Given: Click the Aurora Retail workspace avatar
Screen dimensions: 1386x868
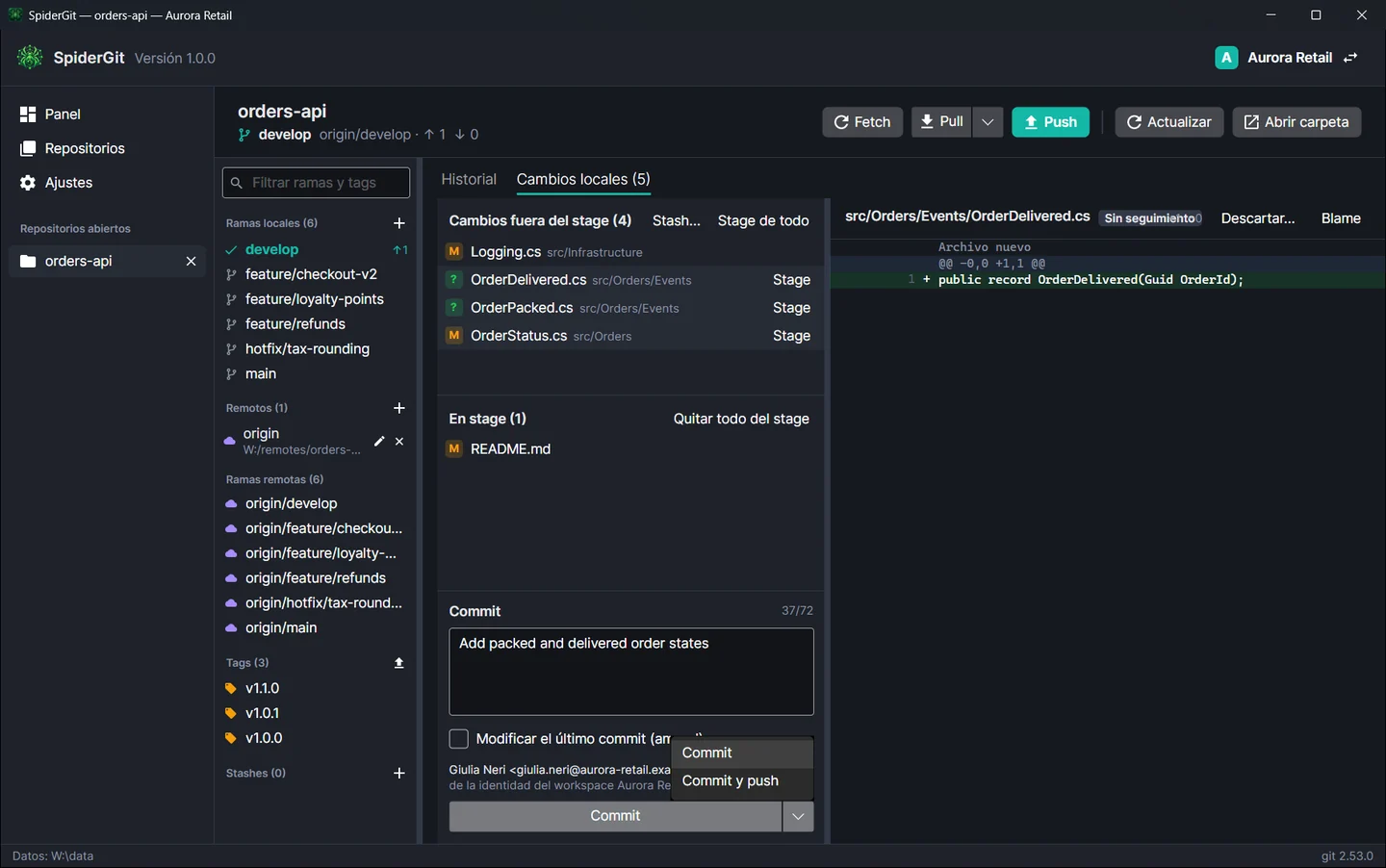Looking at the screenshot, I should (x=1226, y=58).
